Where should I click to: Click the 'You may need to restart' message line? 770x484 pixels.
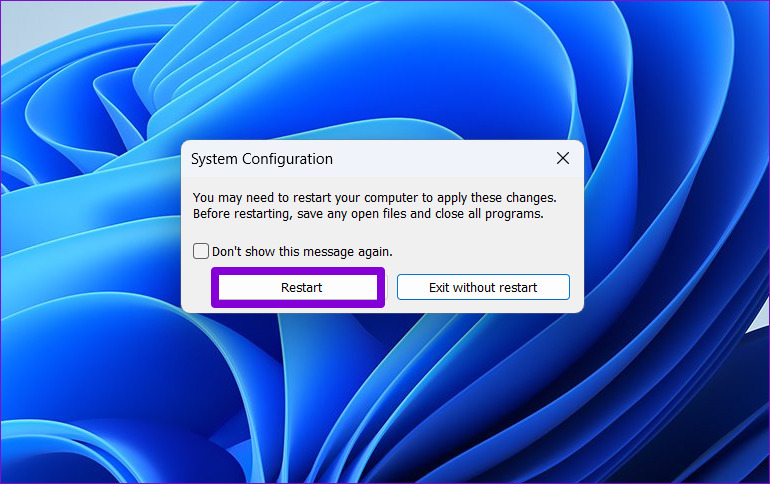374,198
